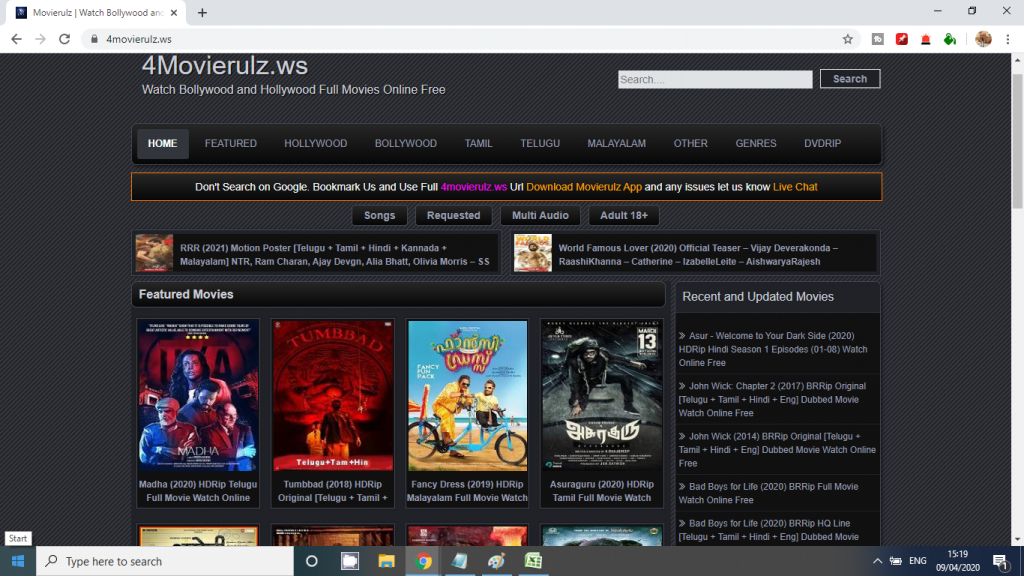Open Asur Welcome to Your Dark Side link
The image size is (1024, 576).
pos(773,349)
